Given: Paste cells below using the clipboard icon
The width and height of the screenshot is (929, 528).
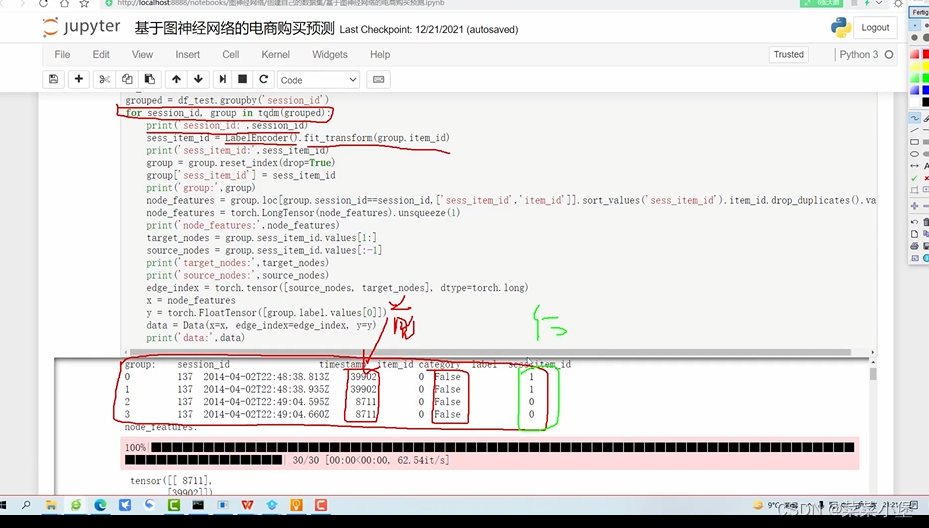Looking at the screenshot, I should [x=149, y=79].
